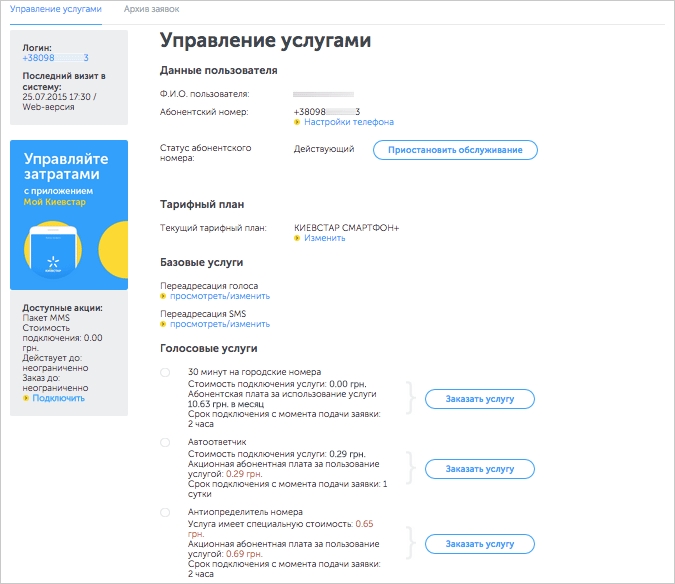The image size is (675, 584).
Task: Select the Антиопределитель номера radio button
Action: coord(165,513)
